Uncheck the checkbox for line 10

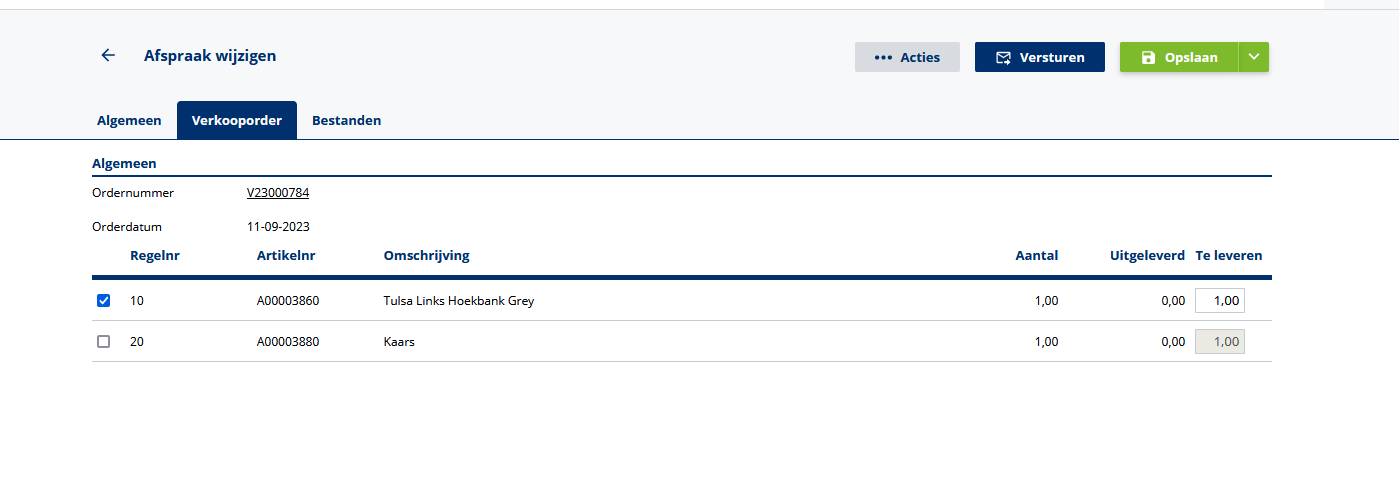click(103, 301)
